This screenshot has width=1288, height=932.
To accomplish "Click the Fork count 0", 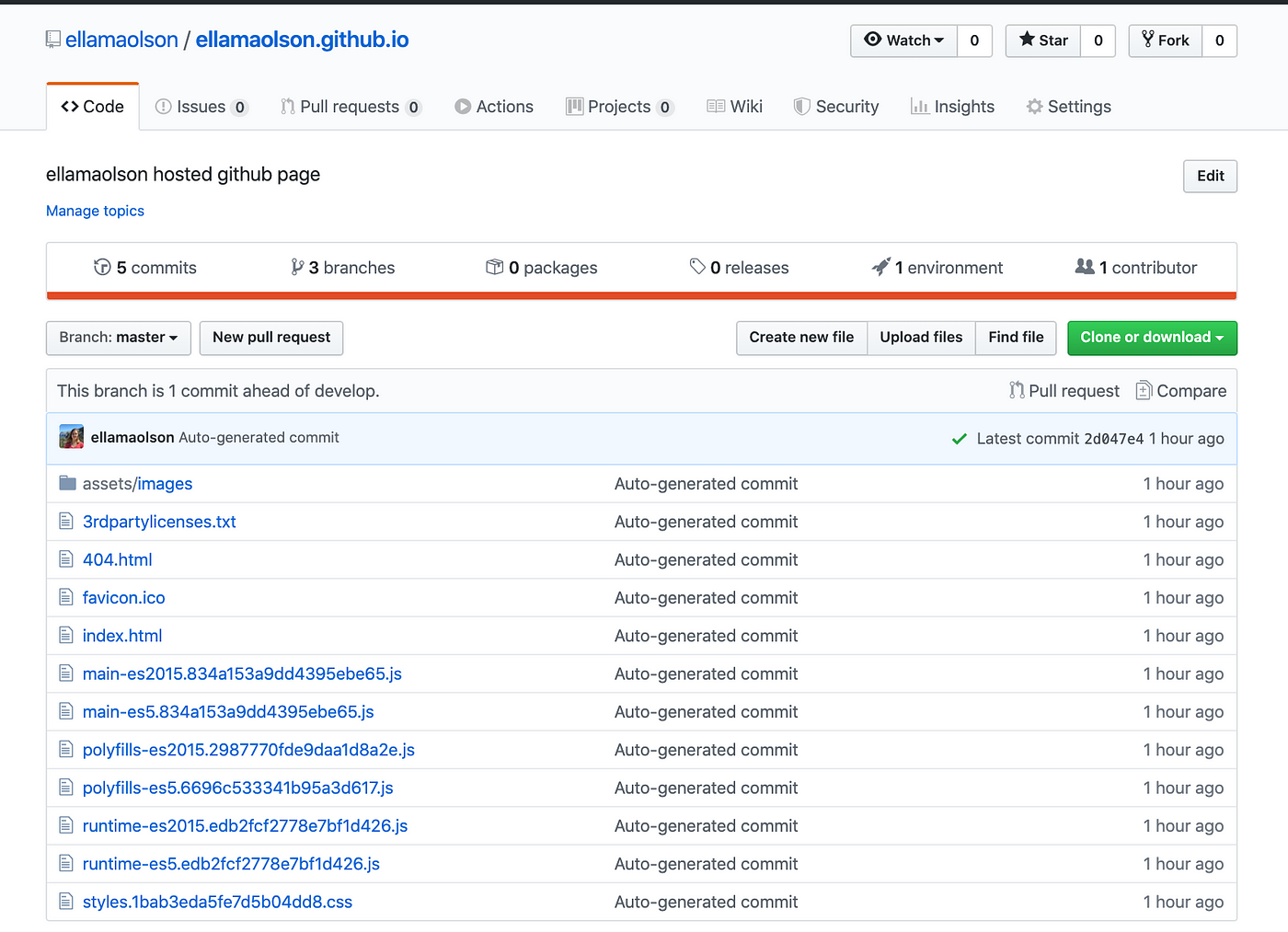I will point(1219,40).
